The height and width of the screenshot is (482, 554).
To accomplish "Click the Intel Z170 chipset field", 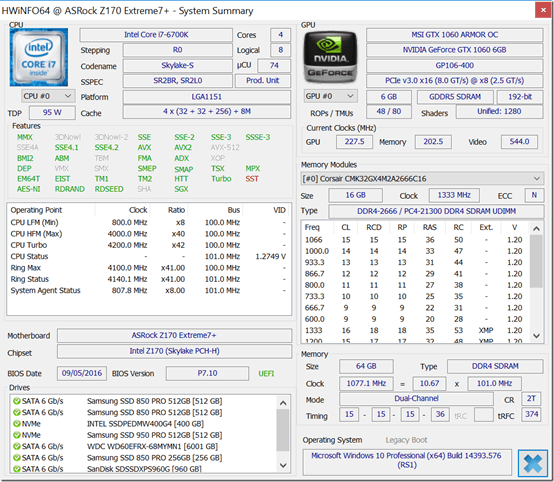I will (174, 351).
